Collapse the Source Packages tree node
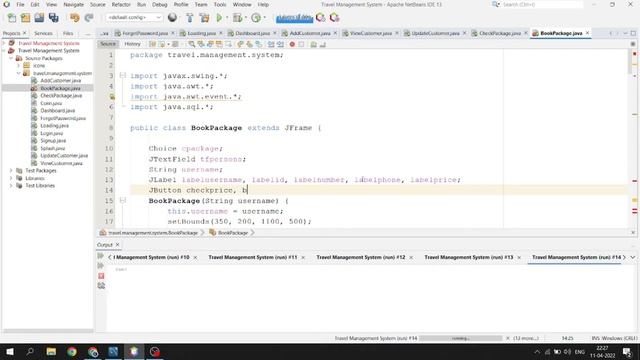Screen dimensions: 640x360 click(11, 58)
